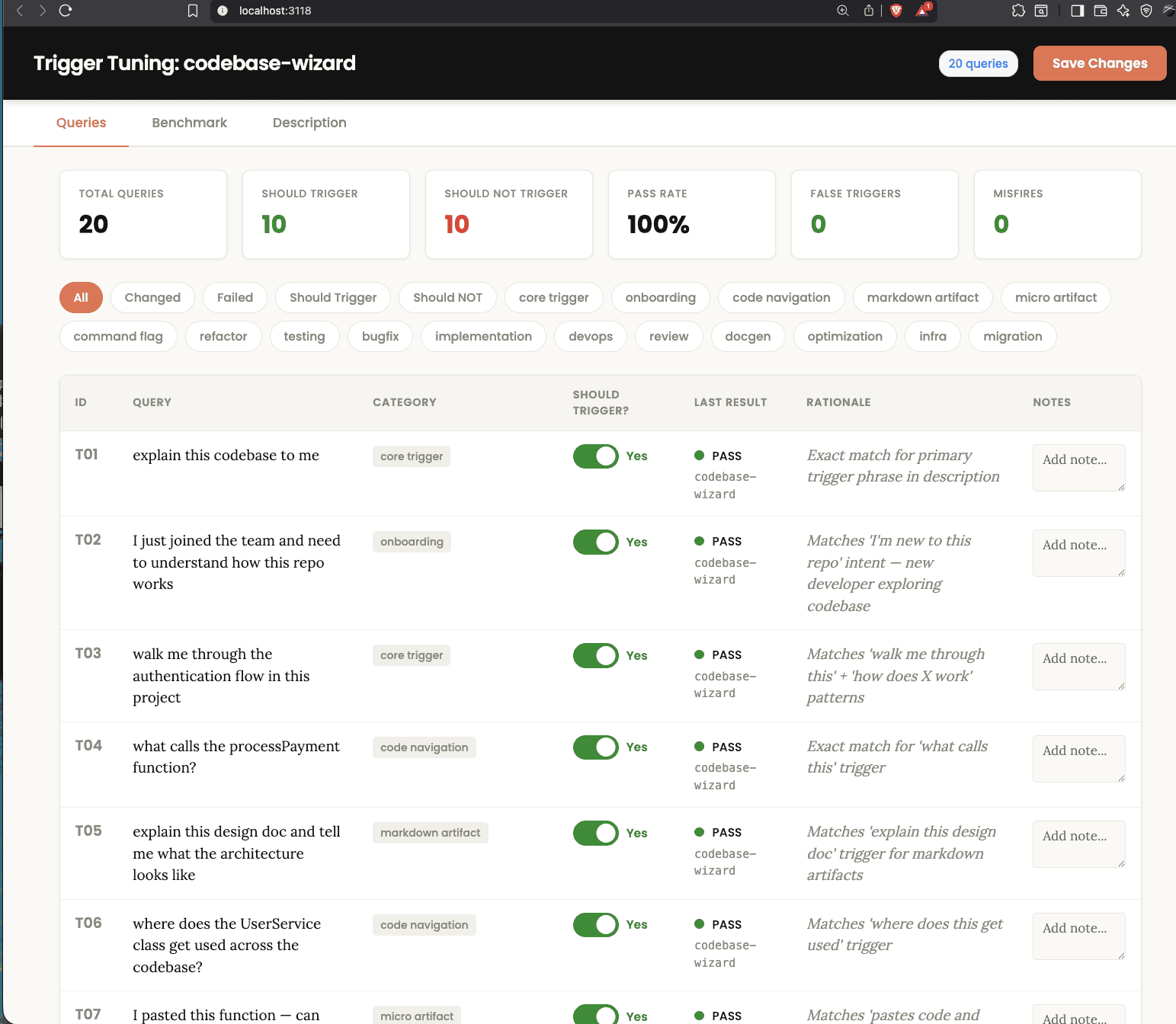Click the Pass Rate 100% card
1176x1024 pixels.
691,214
